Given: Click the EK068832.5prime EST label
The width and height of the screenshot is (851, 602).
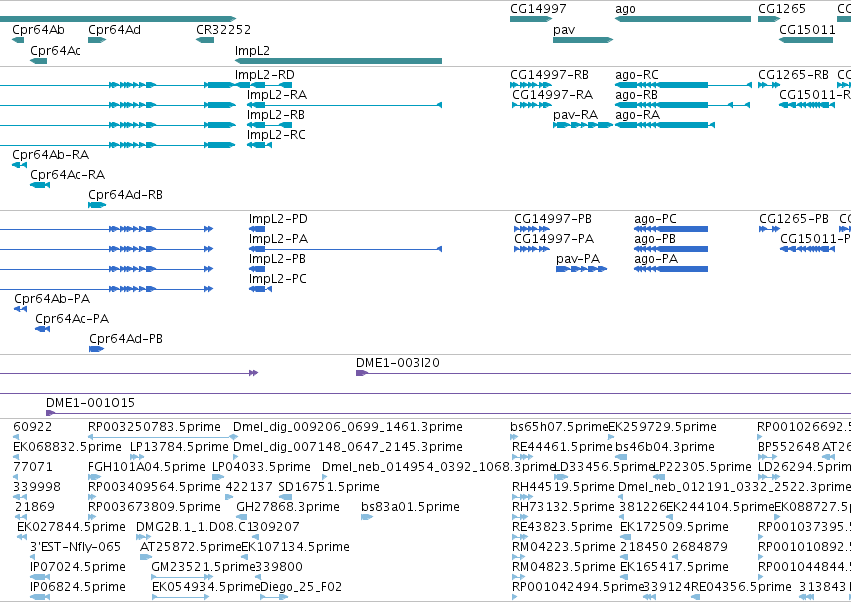Looking at the screenshot, I should tap(67, 447).
